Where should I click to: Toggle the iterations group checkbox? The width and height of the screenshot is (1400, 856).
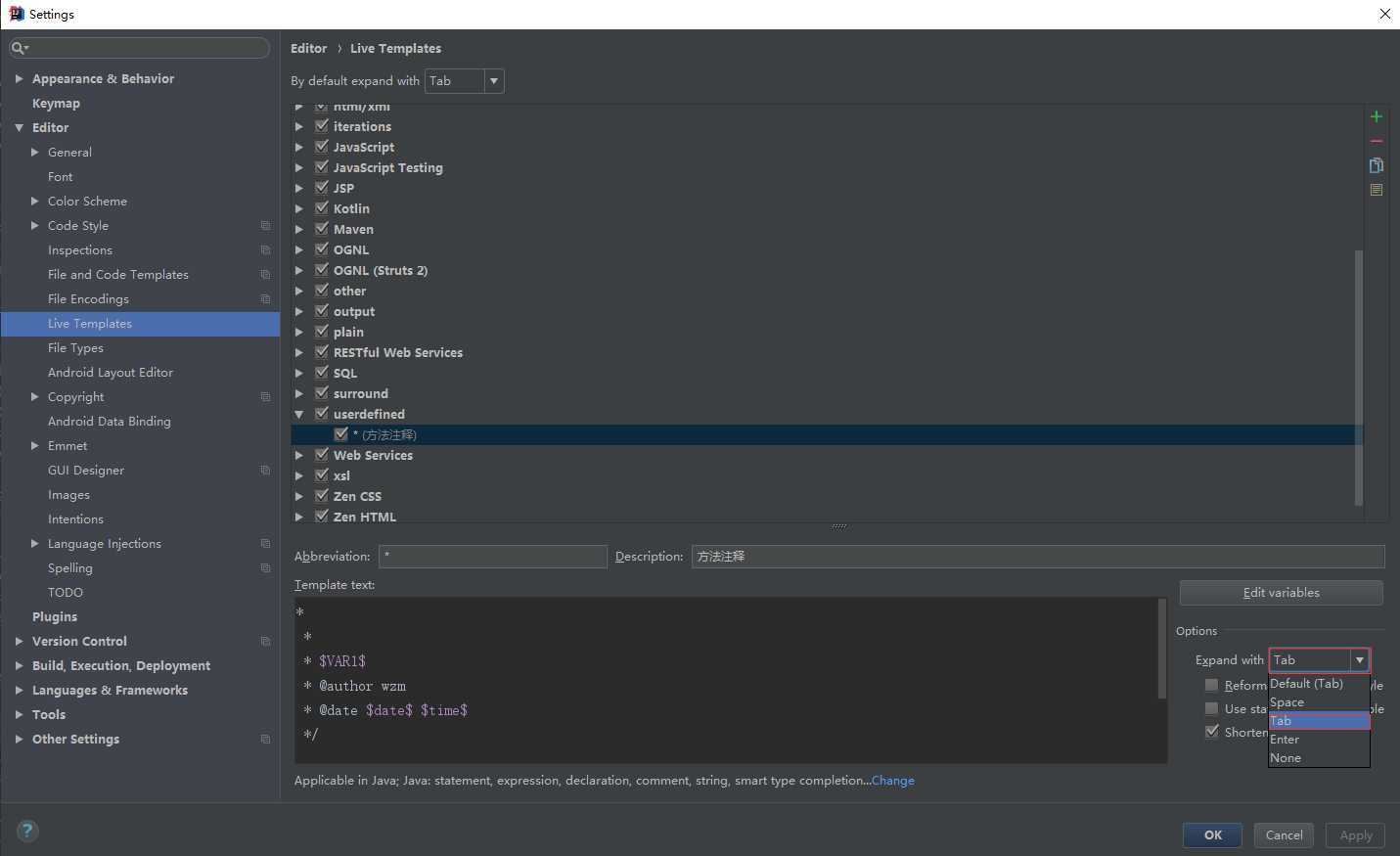pyautogui.click(x=321, y=126)
